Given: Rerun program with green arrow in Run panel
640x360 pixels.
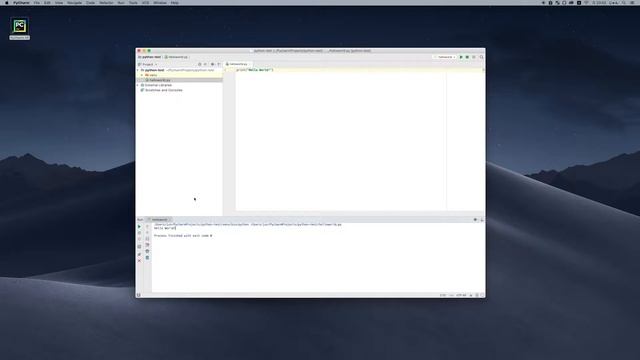Looking at the screenshot, I should (x=139, y=227).
